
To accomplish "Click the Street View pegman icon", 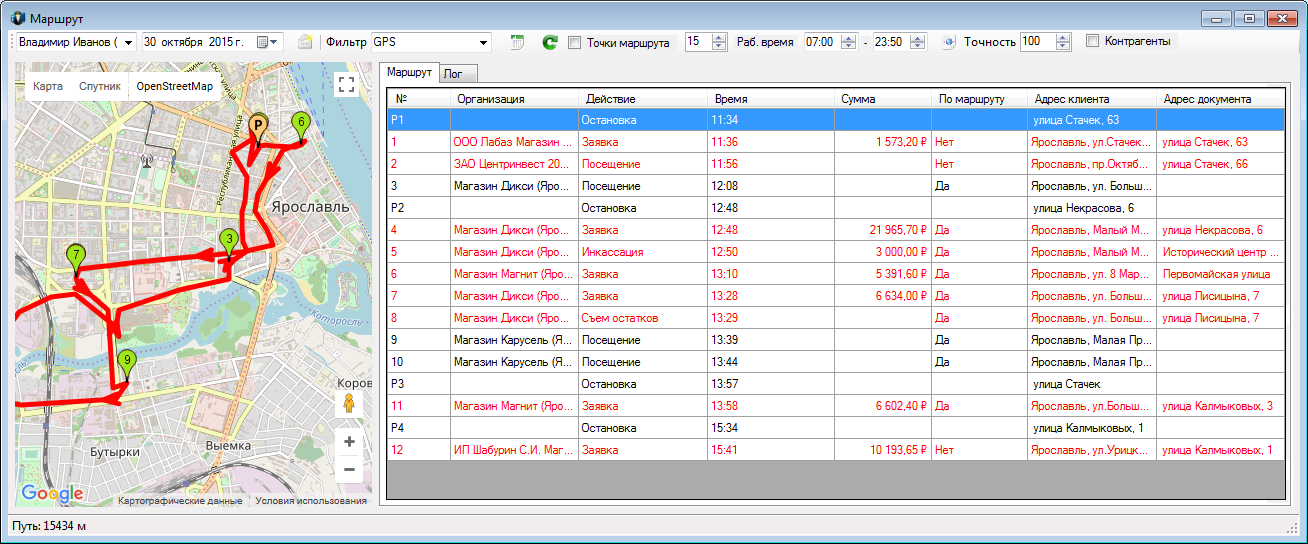I will click(348, 404).
